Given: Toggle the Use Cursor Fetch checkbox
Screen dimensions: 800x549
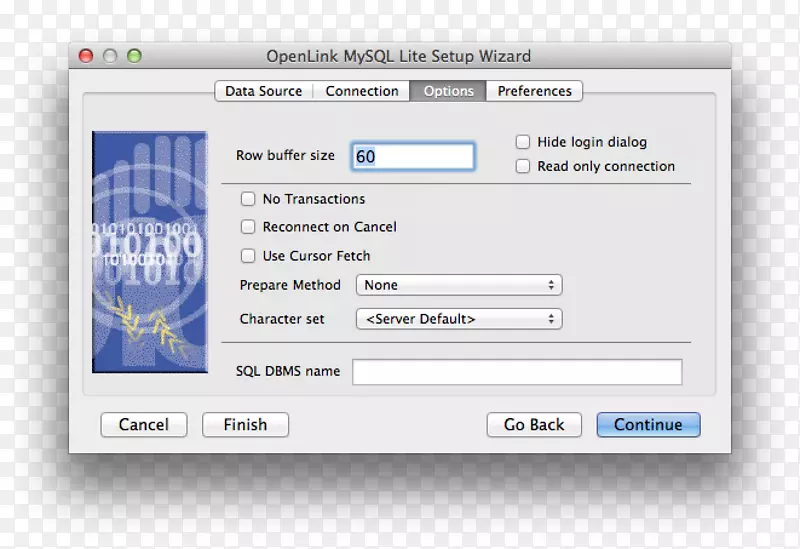Looking at the screenshot, I should tap(248, 256).
